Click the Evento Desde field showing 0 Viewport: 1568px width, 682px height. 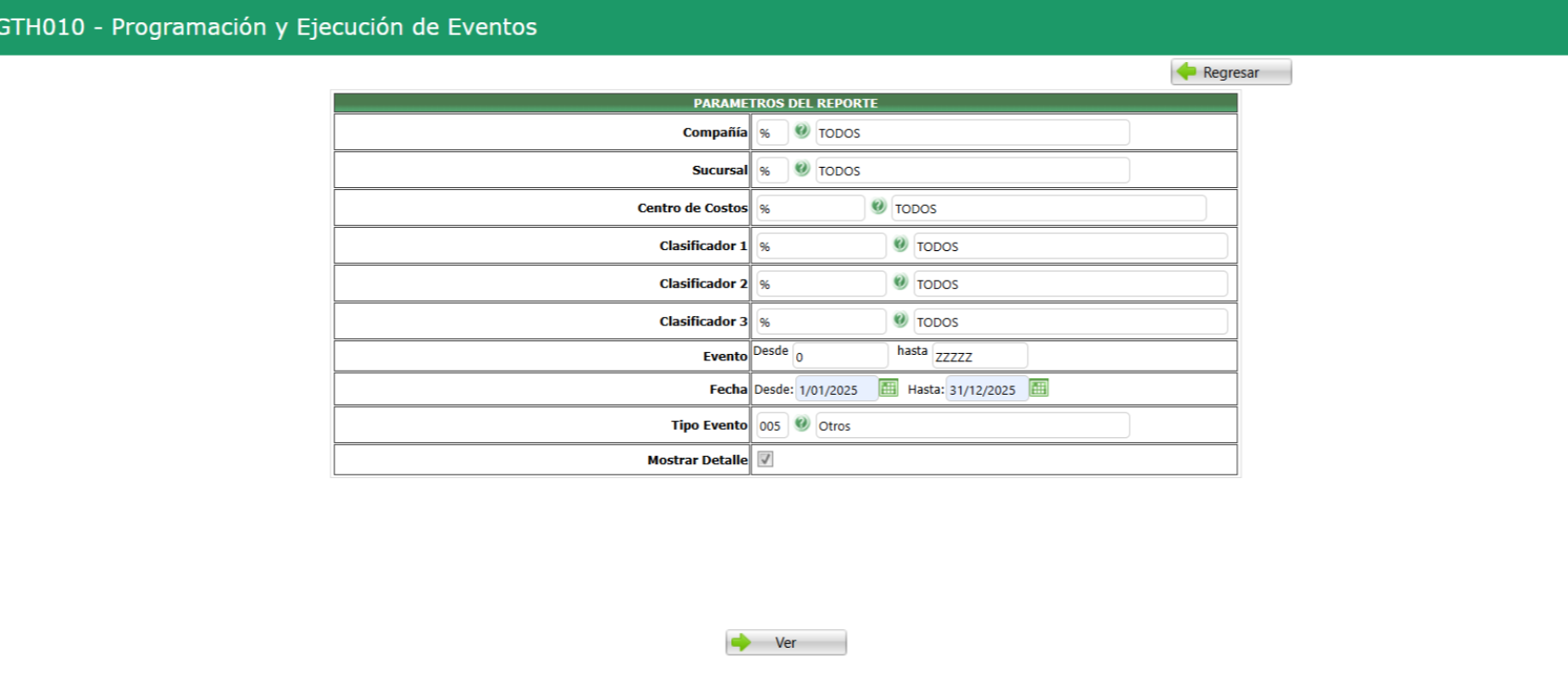coord(841,356)
